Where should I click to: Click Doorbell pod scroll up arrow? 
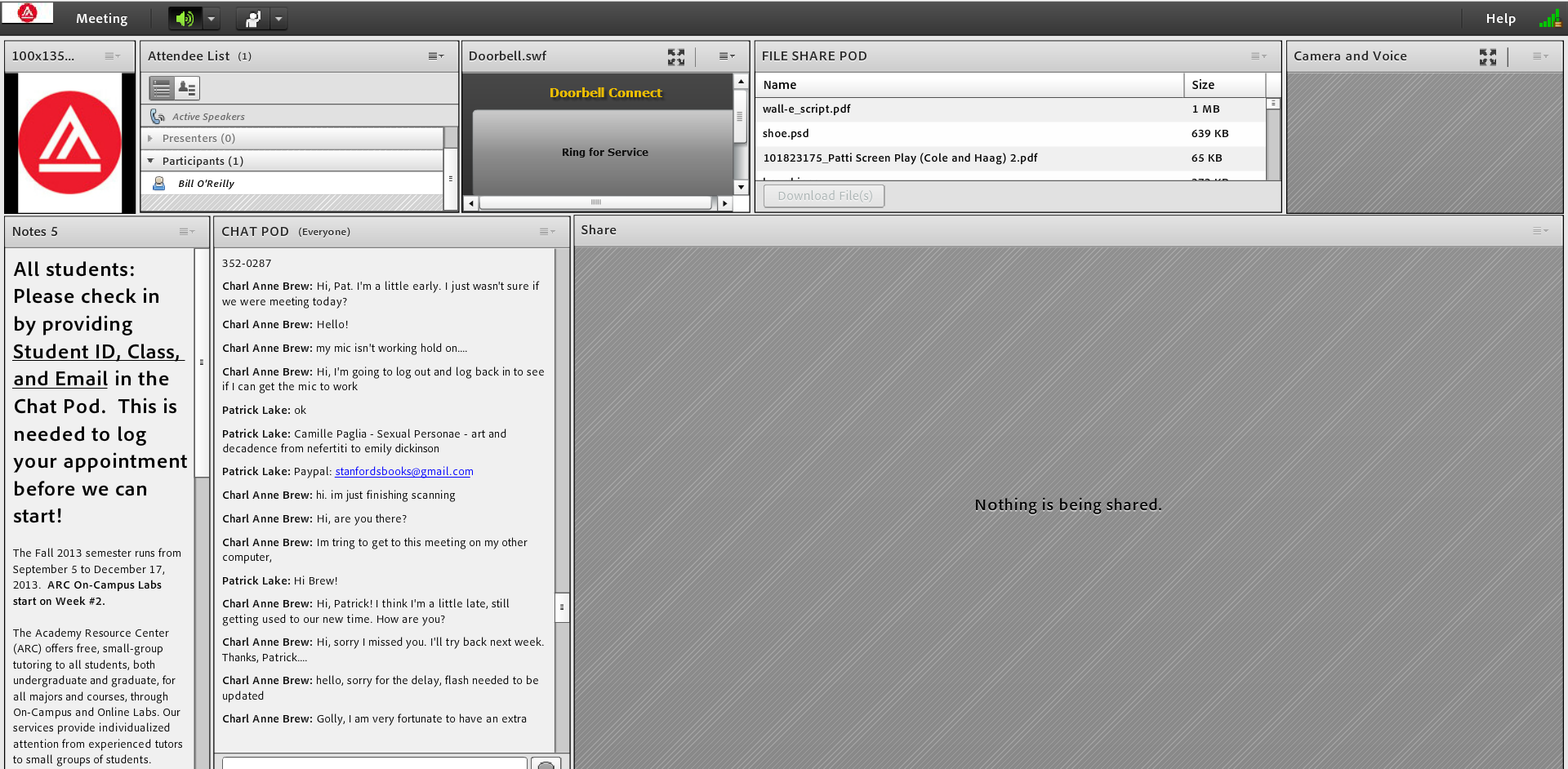pos(741,82)
